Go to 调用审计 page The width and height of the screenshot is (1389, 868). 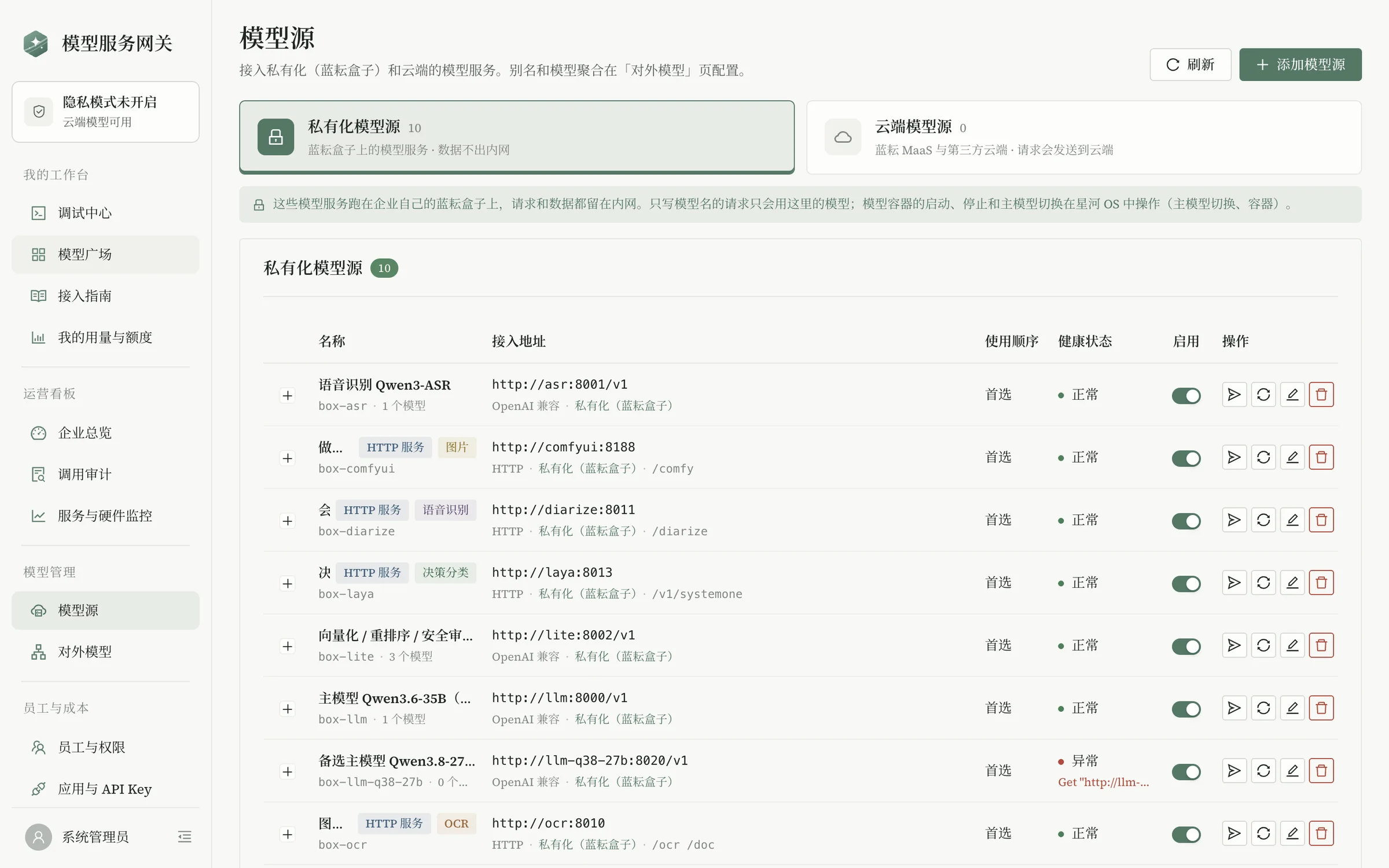pos(105,474)
